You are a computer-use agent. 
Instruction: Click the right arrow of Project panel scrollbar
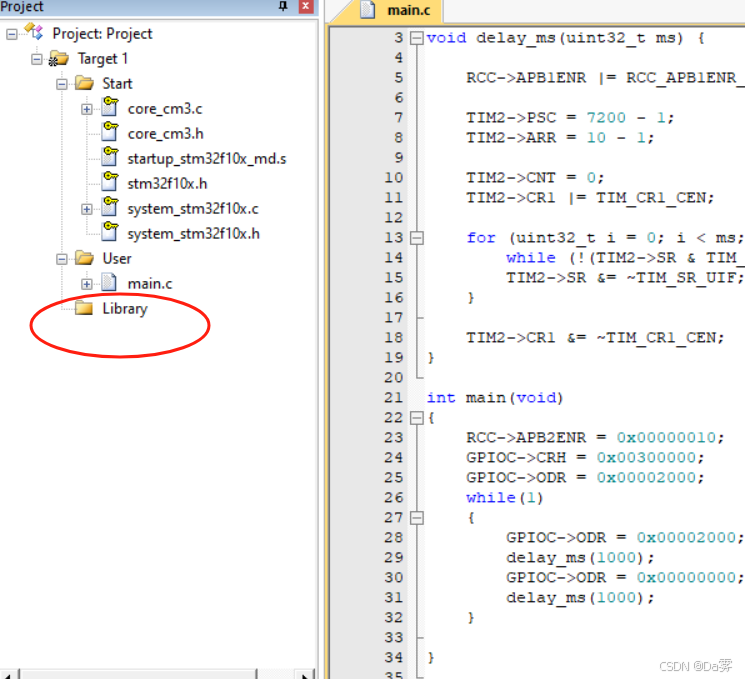pyautogui.click(x=304, y=675)
